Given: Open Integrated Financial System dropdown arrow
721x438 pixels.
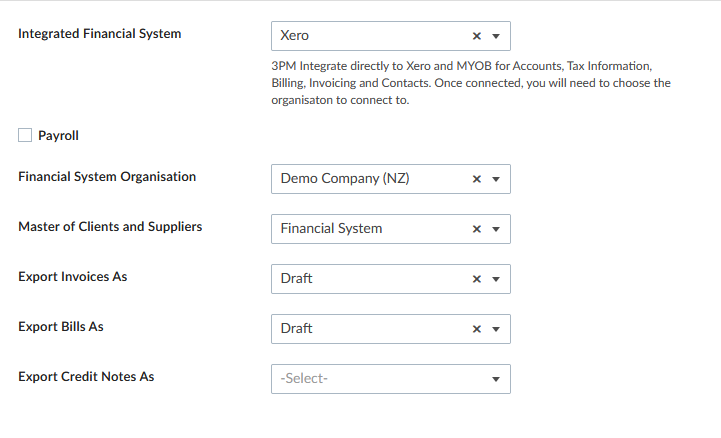Looking at the screenshot, I should (496, 36).
